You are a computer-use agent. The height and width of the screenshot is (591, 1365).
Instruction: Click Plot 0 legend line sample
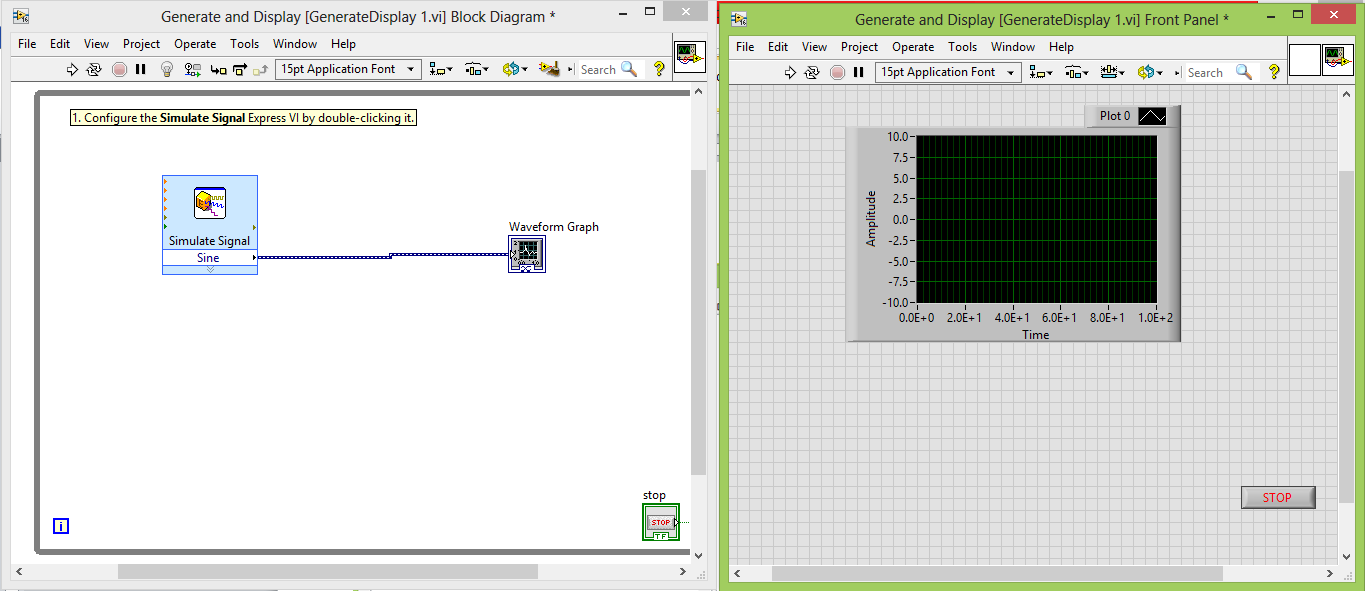point(1153,116)
